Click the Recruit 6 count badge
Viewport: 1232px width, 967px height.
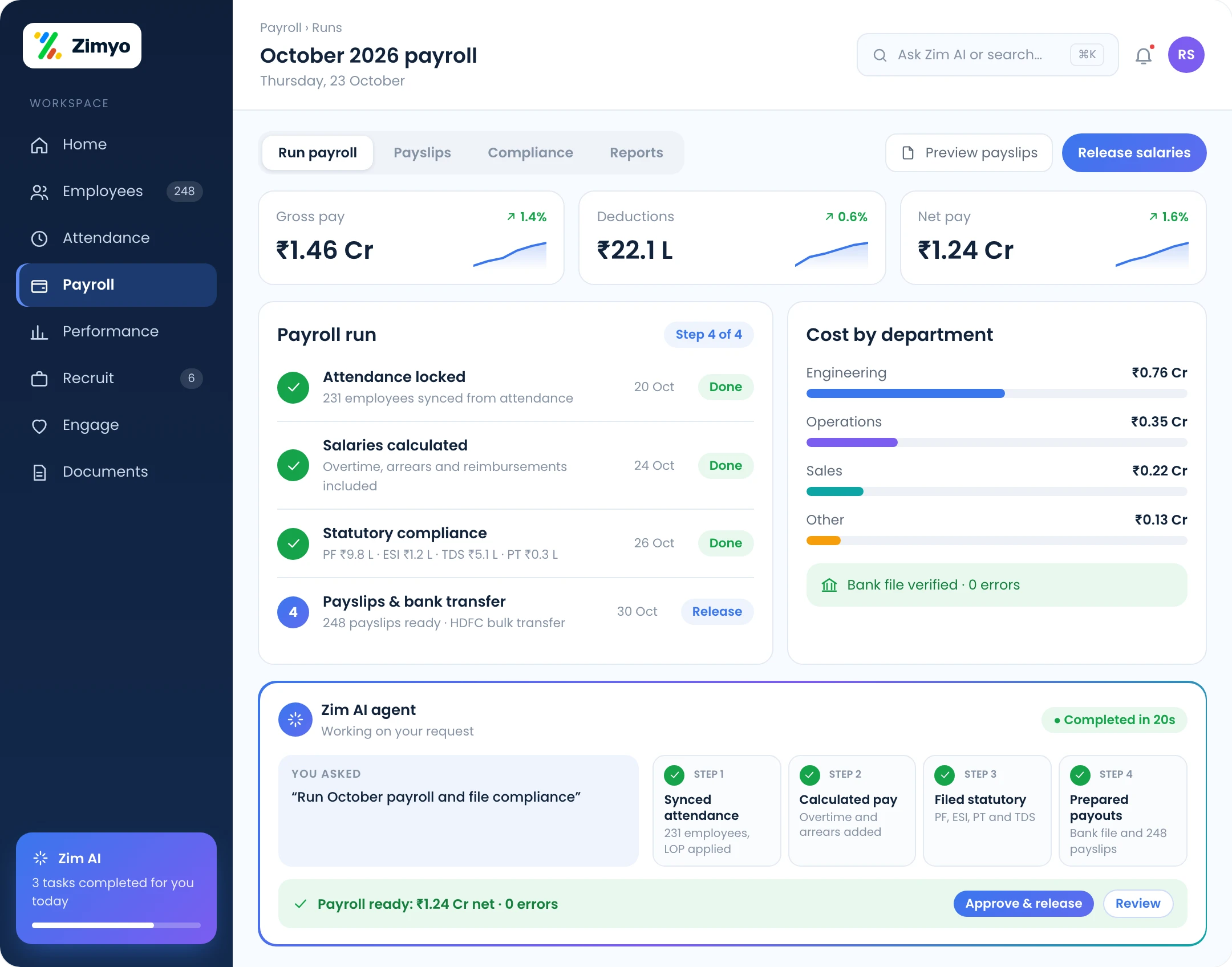191,379
